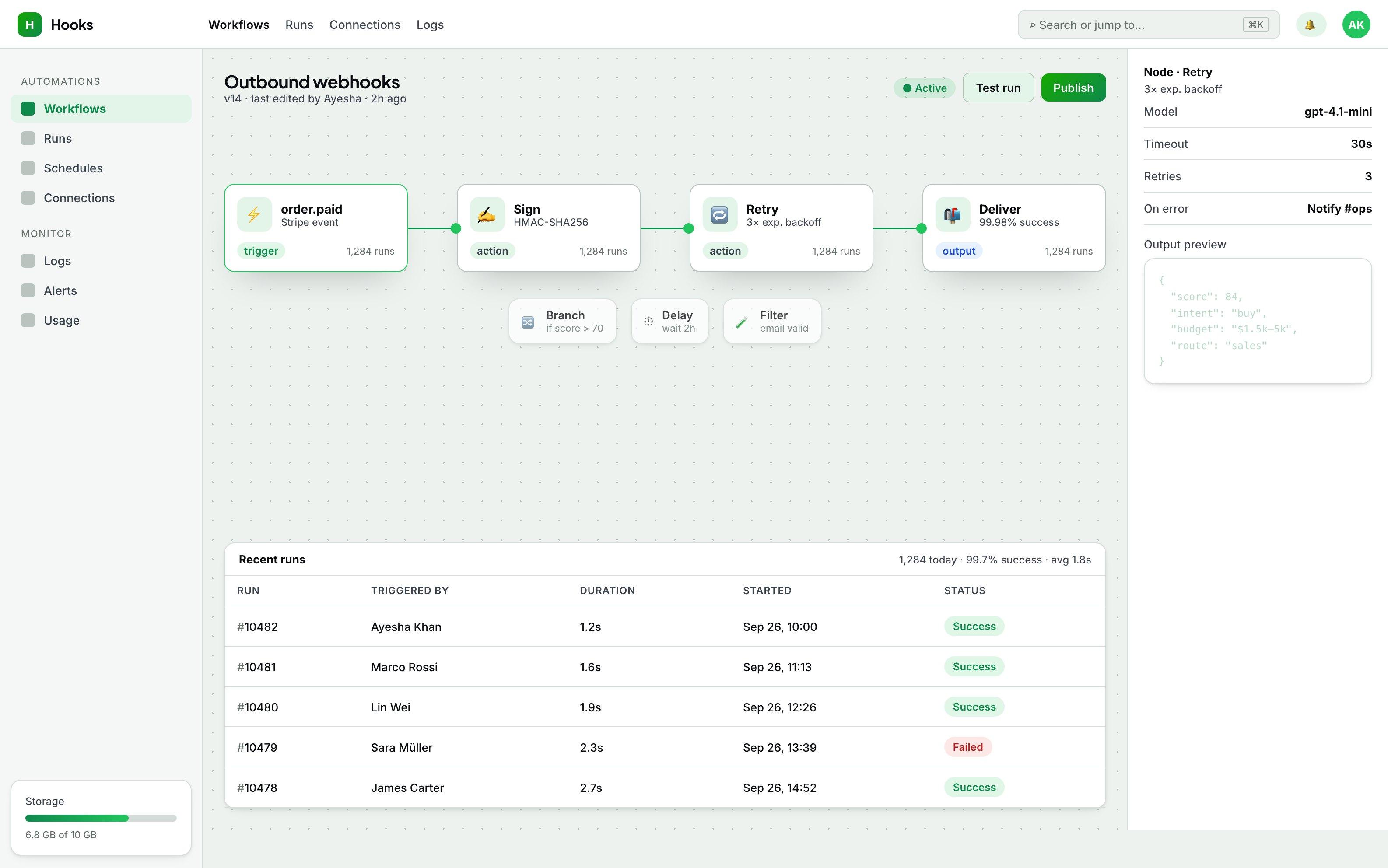Click Sep 26, 14:52 started time
The height and width of the screenshot is (868, 1388).
click(x=779, y=787)
